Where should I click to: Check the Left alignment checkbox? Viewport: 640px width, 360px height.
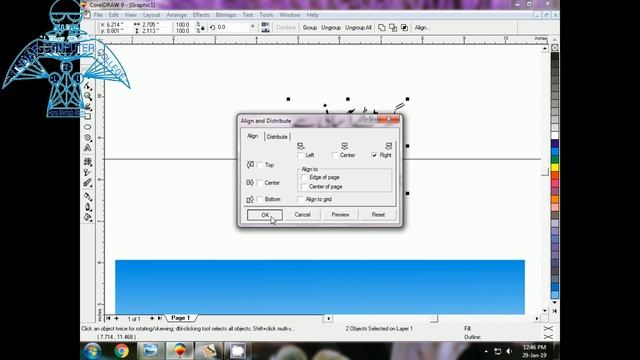pyautogui.click(x=301, y=156)
